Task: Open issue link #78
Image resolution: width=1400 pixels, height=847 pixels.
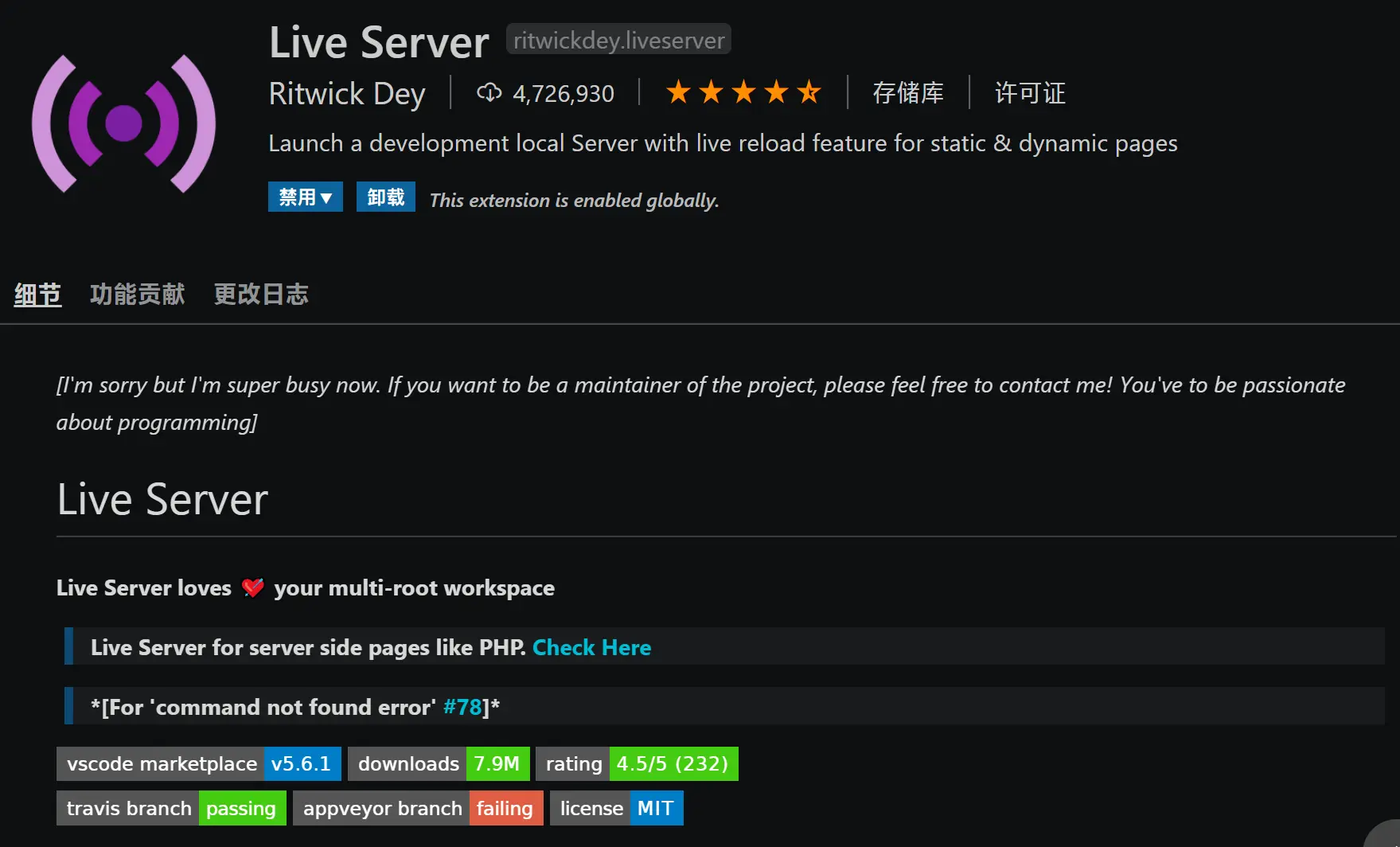Action: click(462, 707)
